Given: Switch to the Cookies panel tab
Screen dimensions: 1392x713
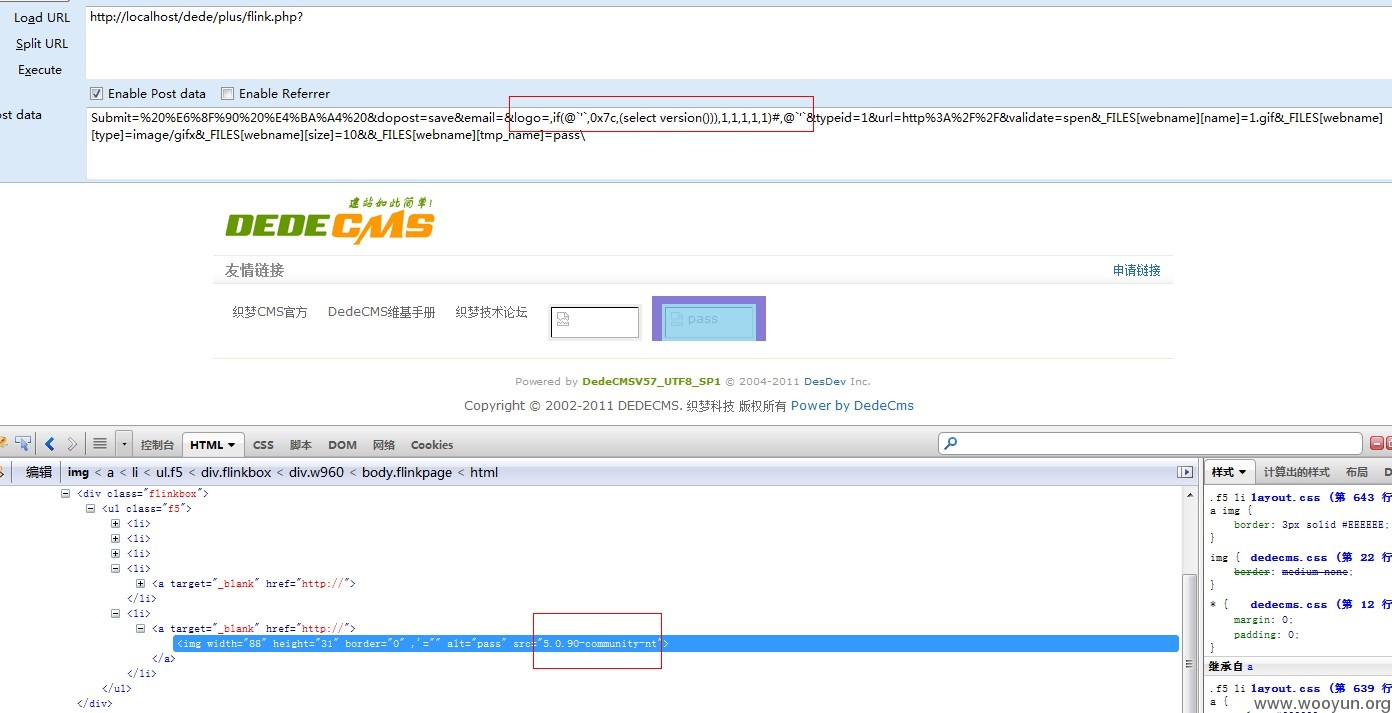Looking at the screenshot, I should click(x=432, y=445).
